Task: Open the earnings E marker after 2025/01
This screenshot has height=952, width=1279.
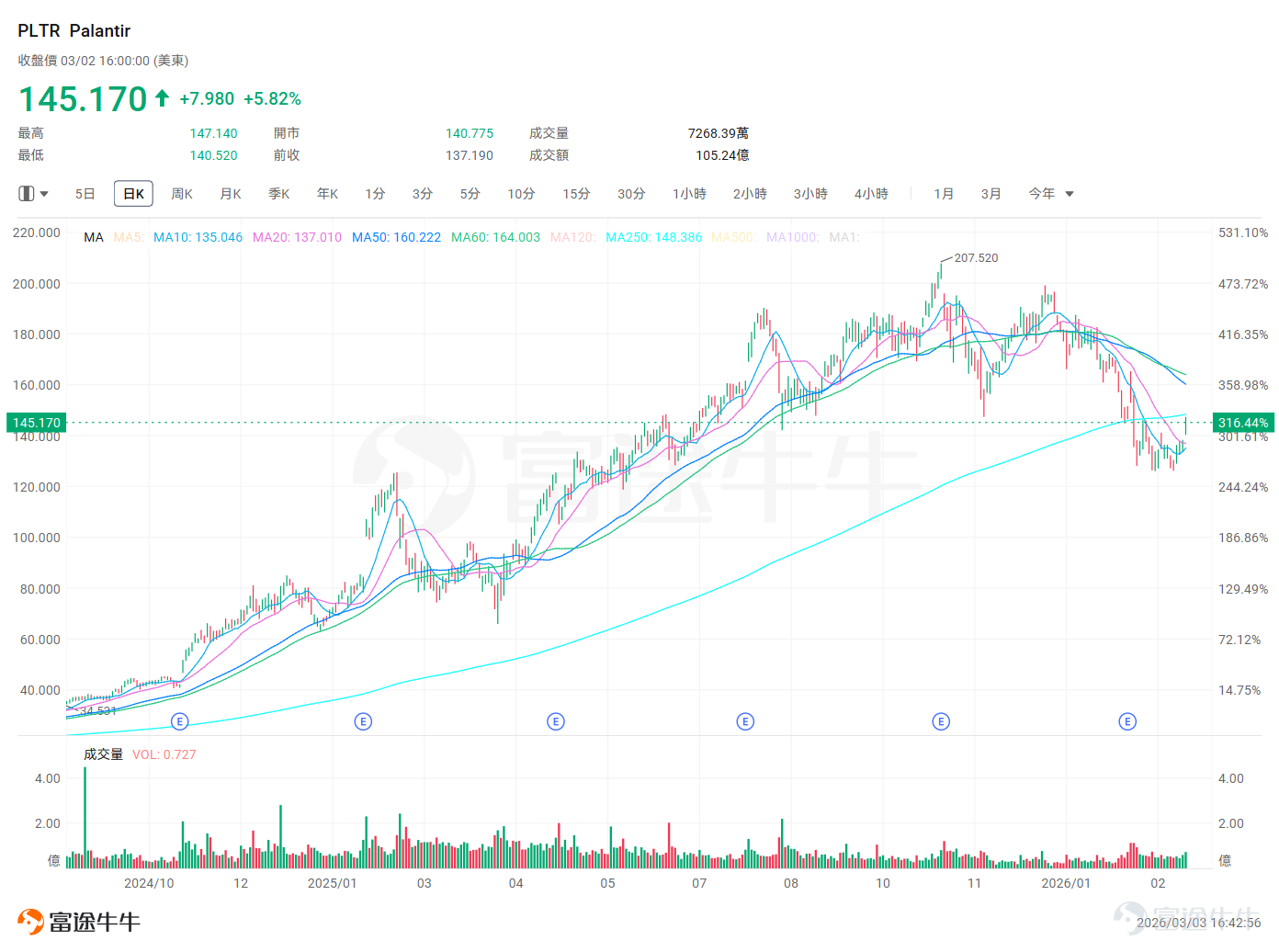Action: click(x=363, y=721)
